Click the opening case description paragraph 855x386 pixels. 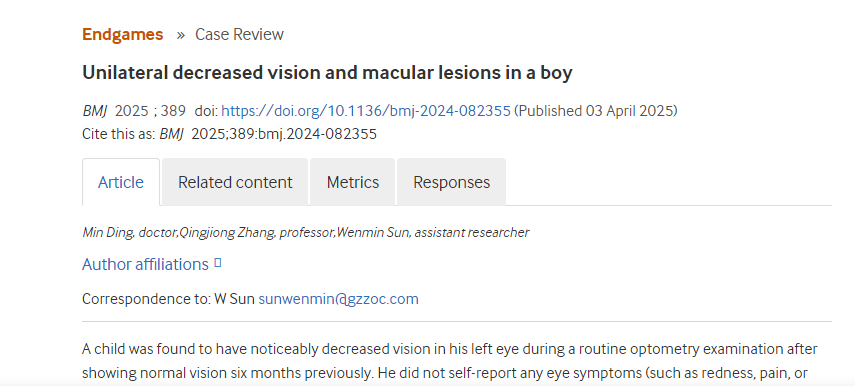(450, 361)
